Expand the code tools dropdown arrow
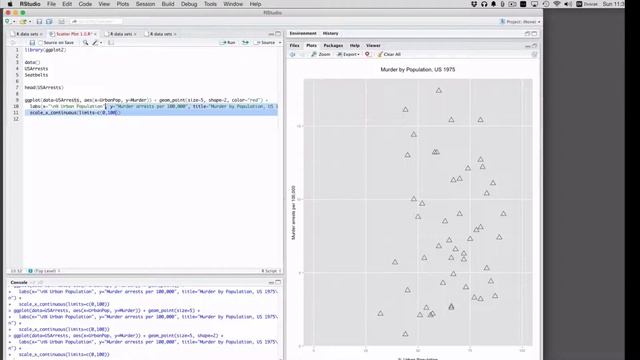This screenshot has width=640, height=360. coord(101,43)
